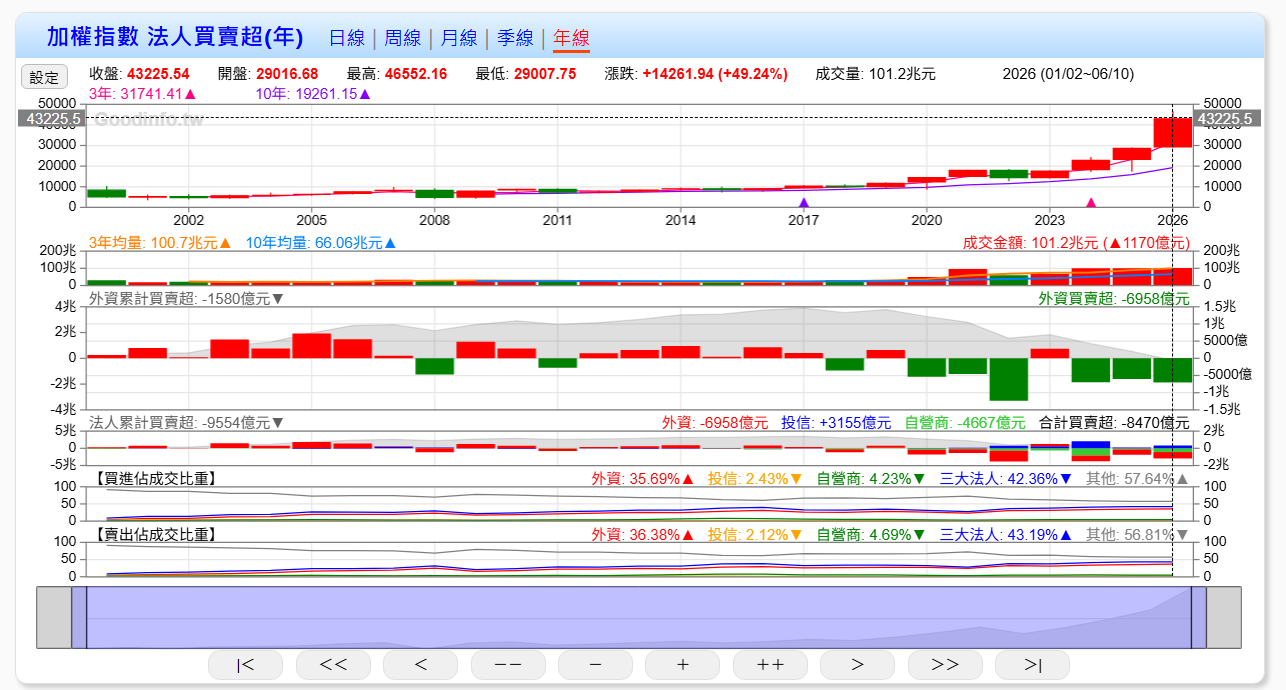Click the pink triangle marker near 2024
Viewport: 1286px width, 690px height.
(1091, 202)
